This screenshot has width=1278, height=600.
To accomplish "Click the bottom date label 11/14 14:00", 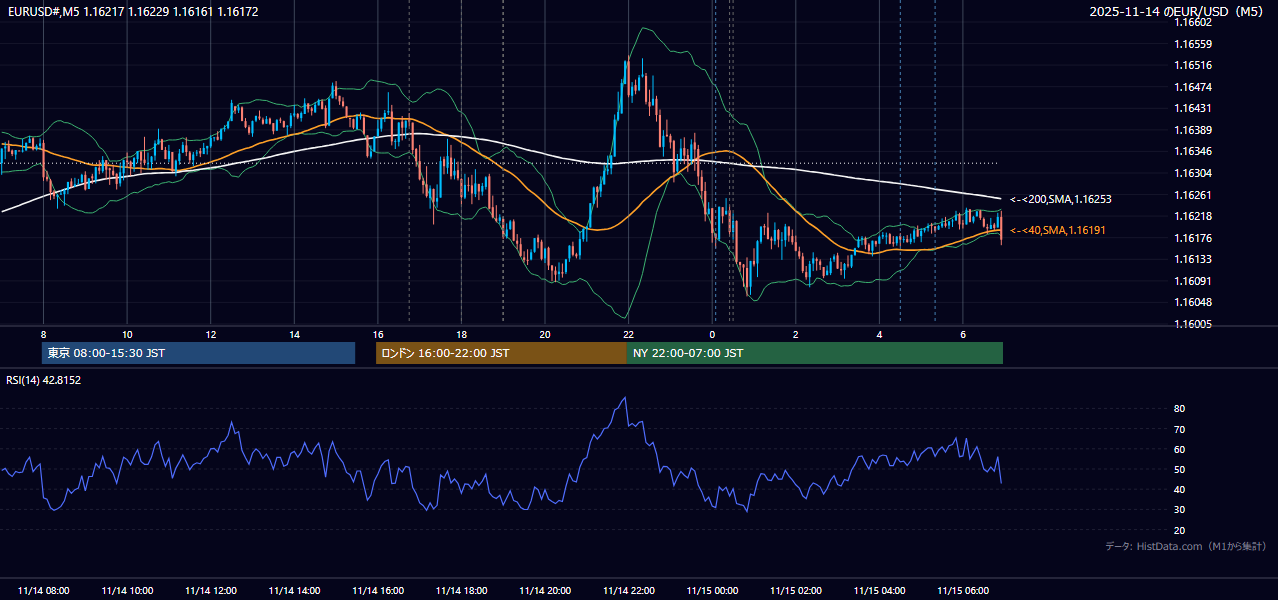I will (294, 591).
